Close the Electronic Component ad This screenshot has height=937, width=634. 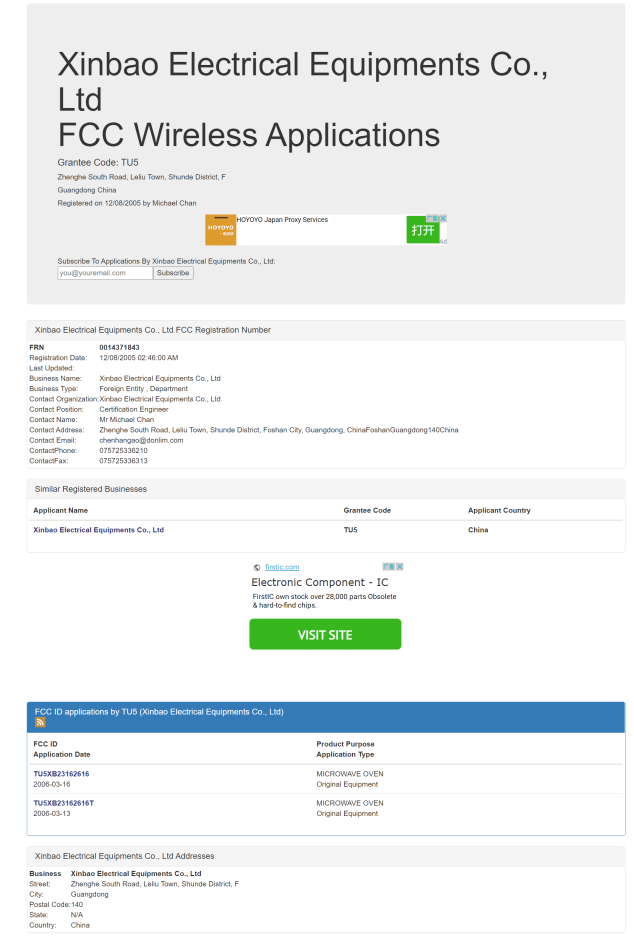(399, 566)
